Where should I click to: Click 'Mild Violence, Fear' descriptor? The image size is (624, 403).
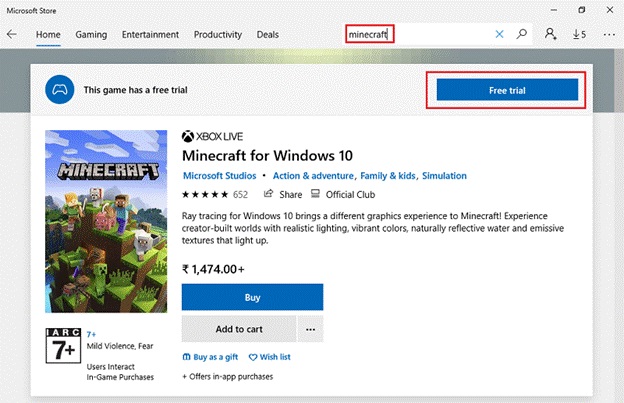[x=120, y=346]
